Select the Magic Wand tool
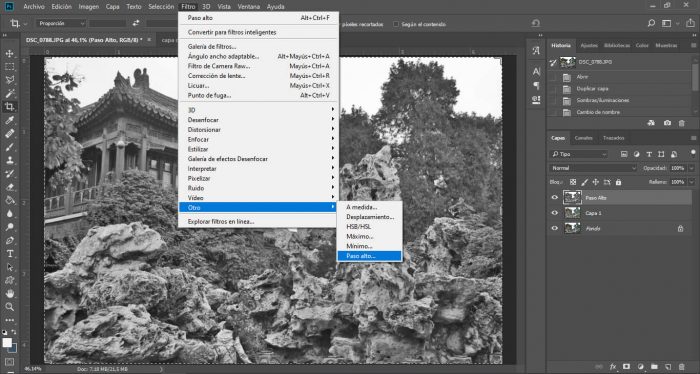 pos(9,93)
